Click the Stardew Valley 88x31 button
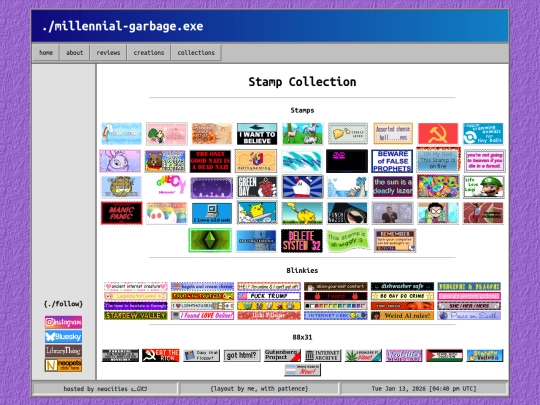 [485, 355]
